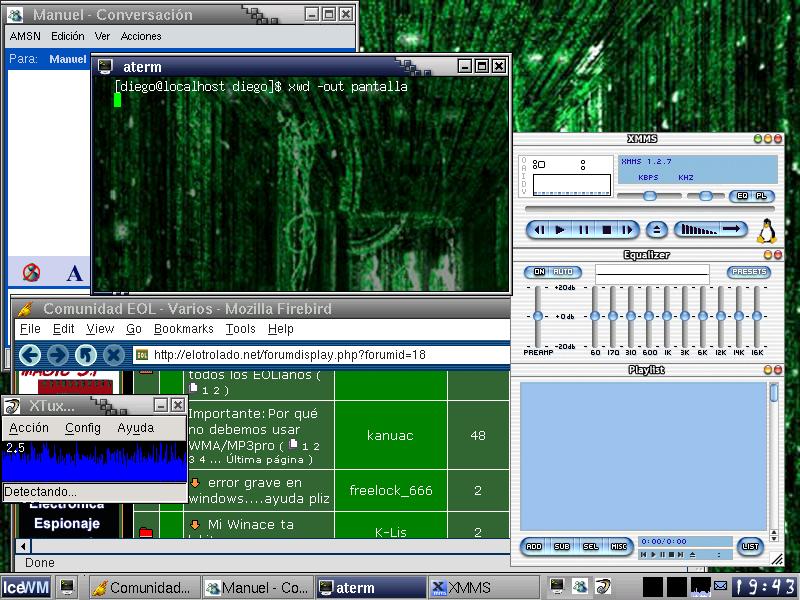Open the Bookmarks menu in Firebird
Image resolution: width=800 pixels, height=600 pixels.
click(x=183, y=329)
